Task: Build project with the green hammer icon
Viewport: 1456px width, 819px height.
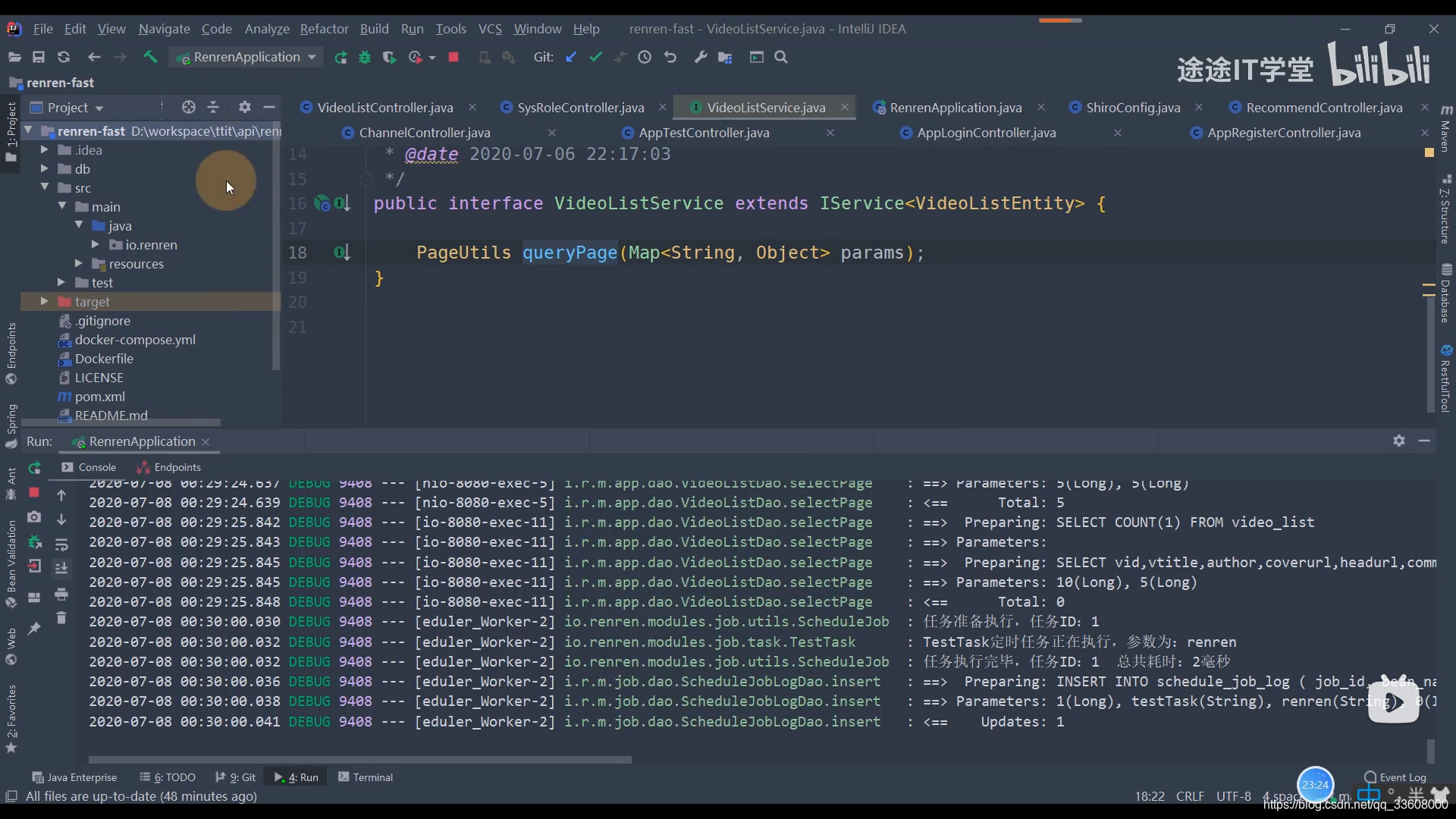Action: point(150,57)
